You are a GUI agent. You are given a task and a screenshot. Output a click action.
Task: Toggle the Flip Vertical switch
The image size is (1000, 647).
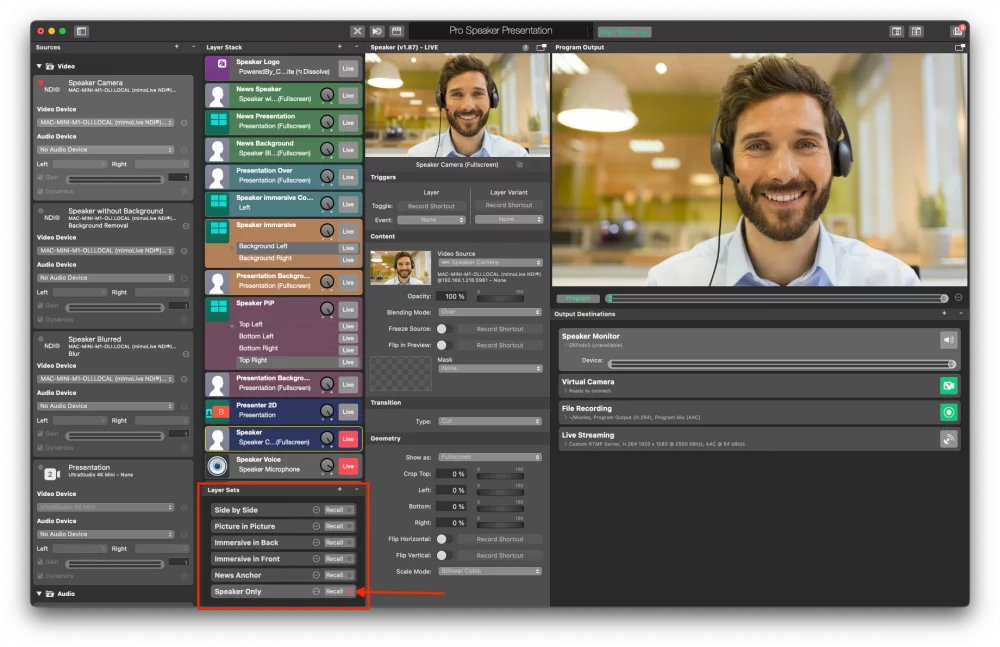(x=445, y=555)
